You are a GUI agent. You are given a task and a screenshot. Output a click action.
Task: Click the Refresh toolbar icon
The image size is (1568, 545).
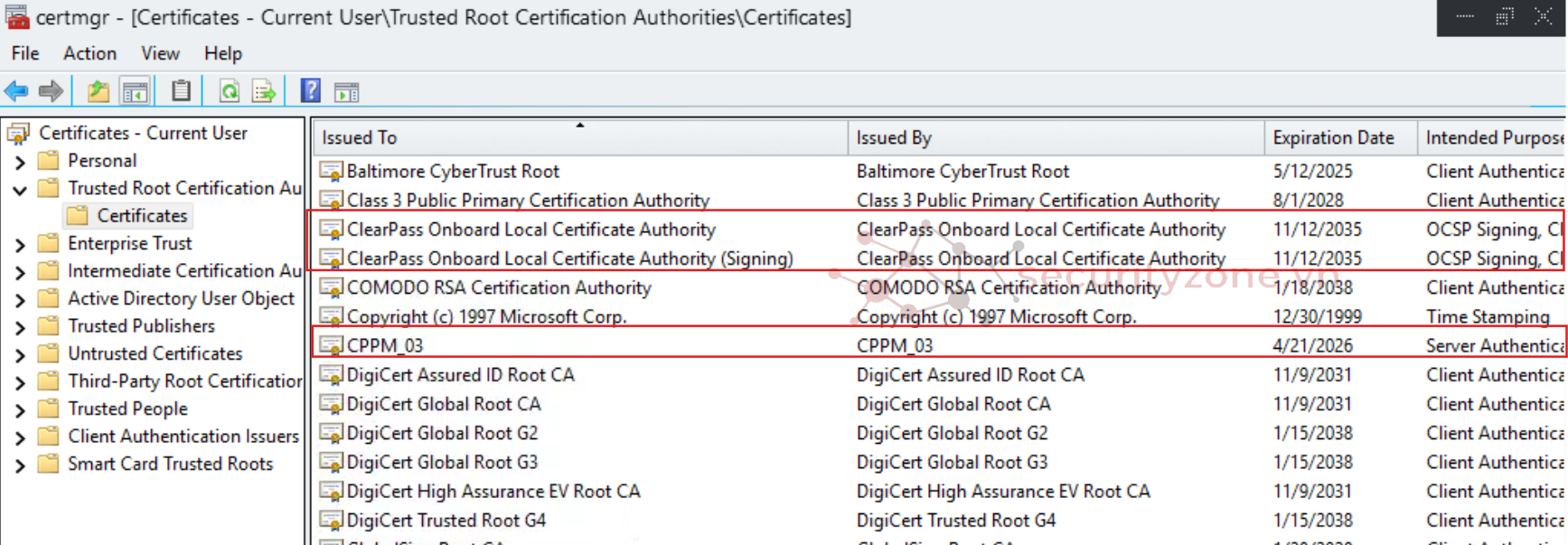click(x=230, y=91)
